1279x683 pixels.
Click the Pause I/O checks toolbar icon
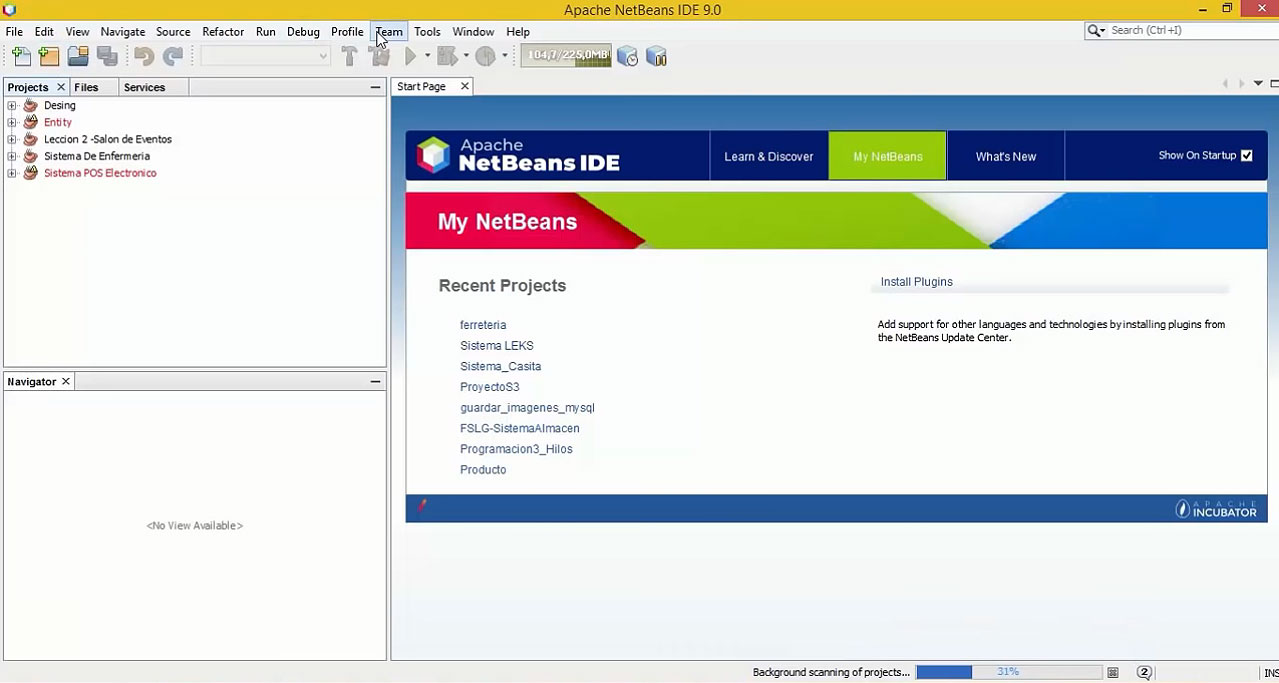656,57
